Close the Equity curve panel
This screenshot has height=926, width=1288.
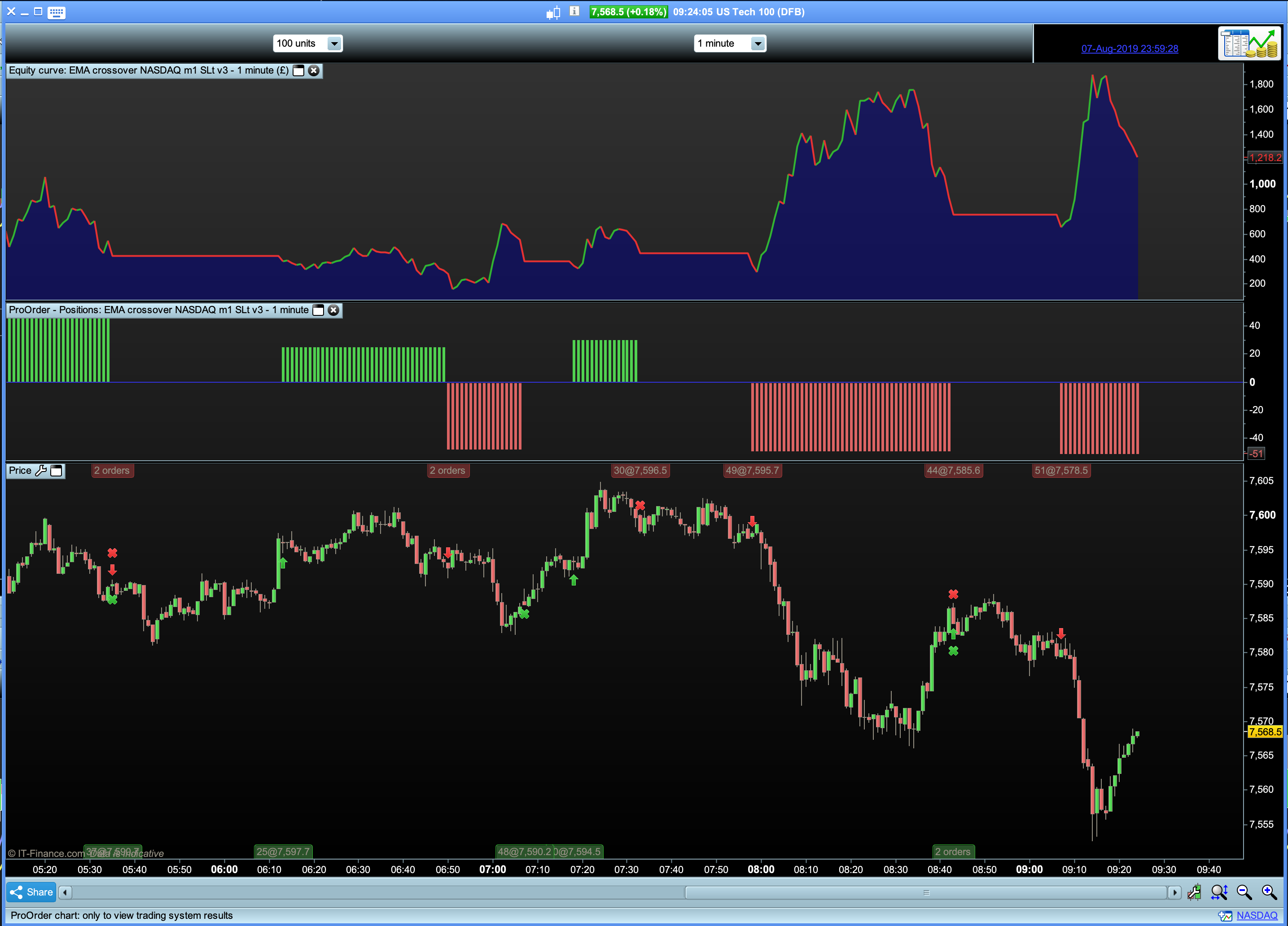(x=314, y=70)
